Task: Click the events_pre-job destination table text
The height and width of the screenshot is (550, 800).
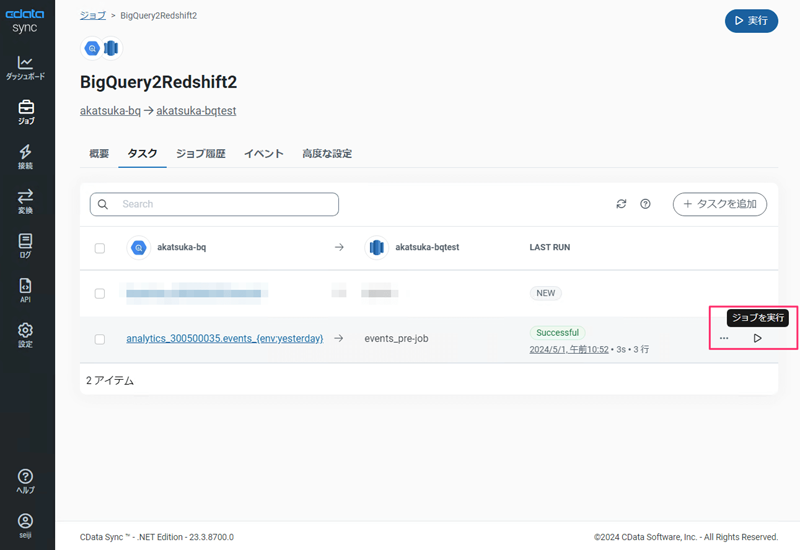Action: point(396,338)
